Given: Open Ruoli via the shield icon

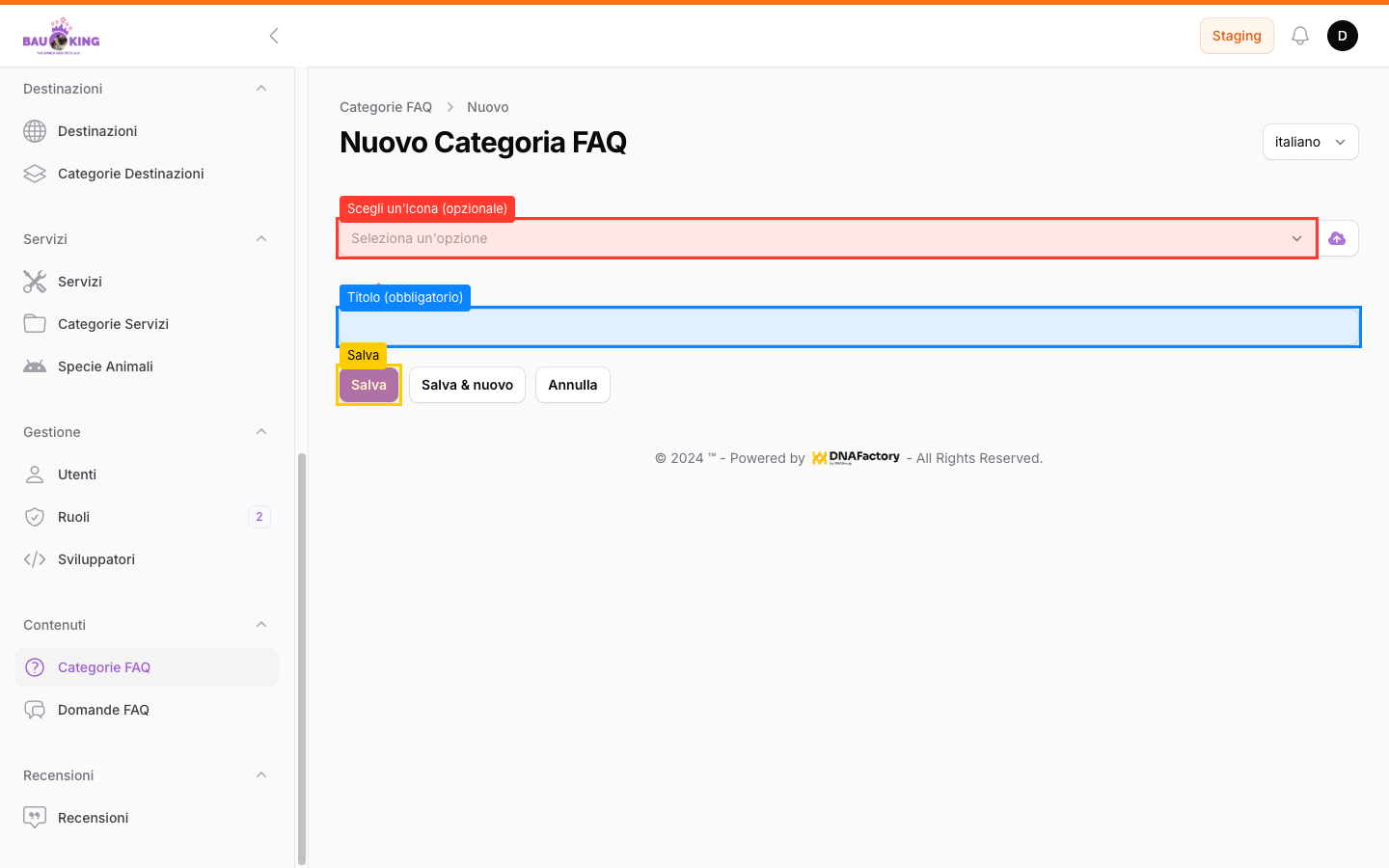Looking at the screenshot, I should click(x=35, y=517).
